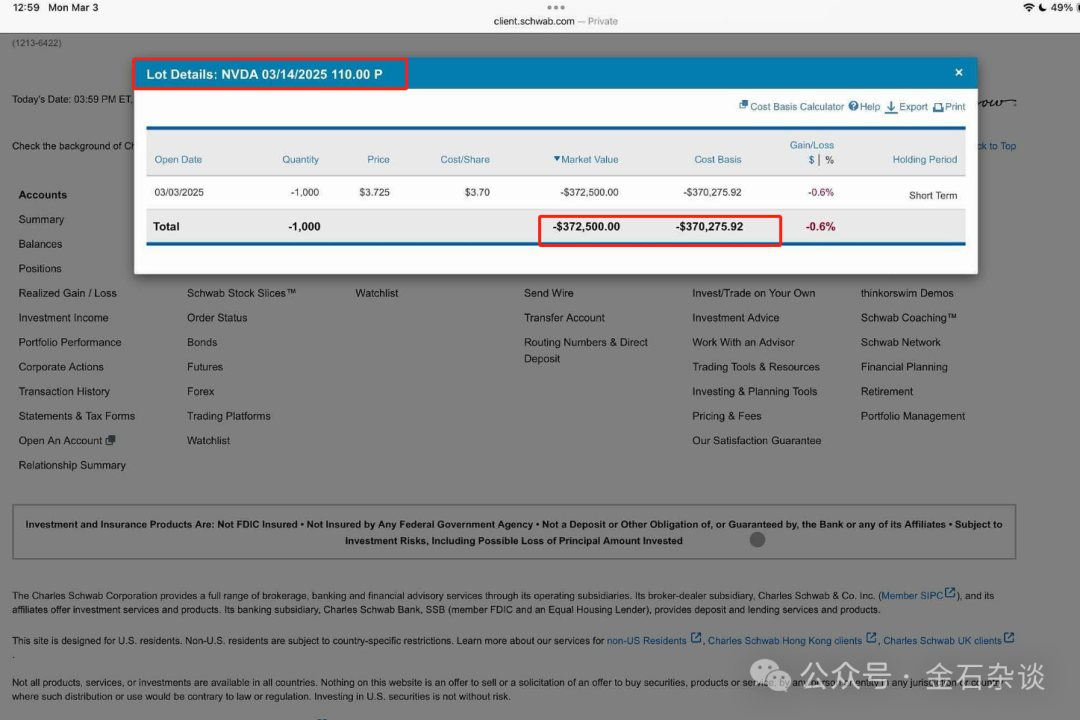Open Transaction History page
Viewport: 1080px width, 720px height.
[x=64, y=391]
